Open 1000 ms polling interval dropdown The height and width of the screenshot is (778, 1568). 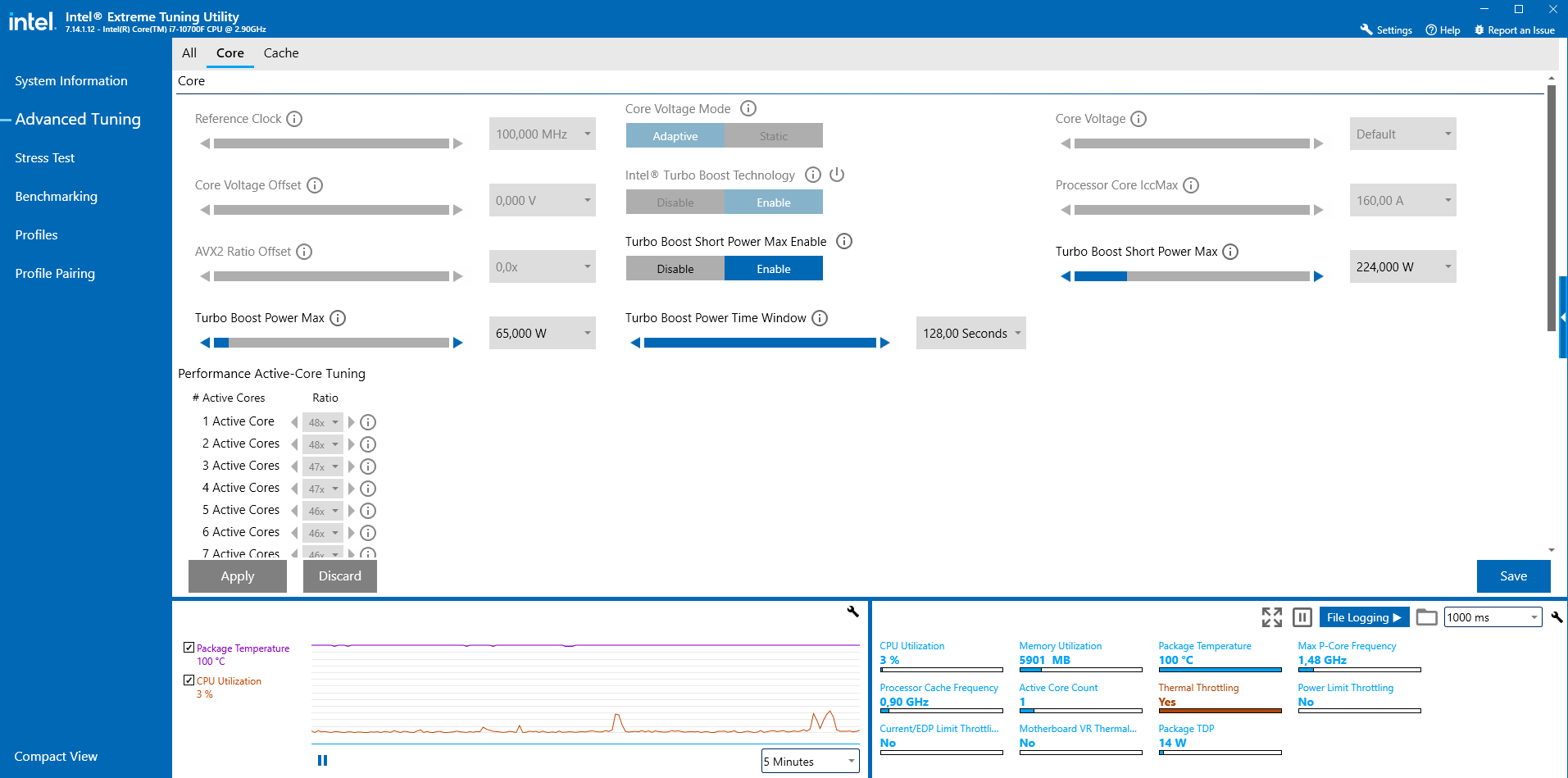1493,617
